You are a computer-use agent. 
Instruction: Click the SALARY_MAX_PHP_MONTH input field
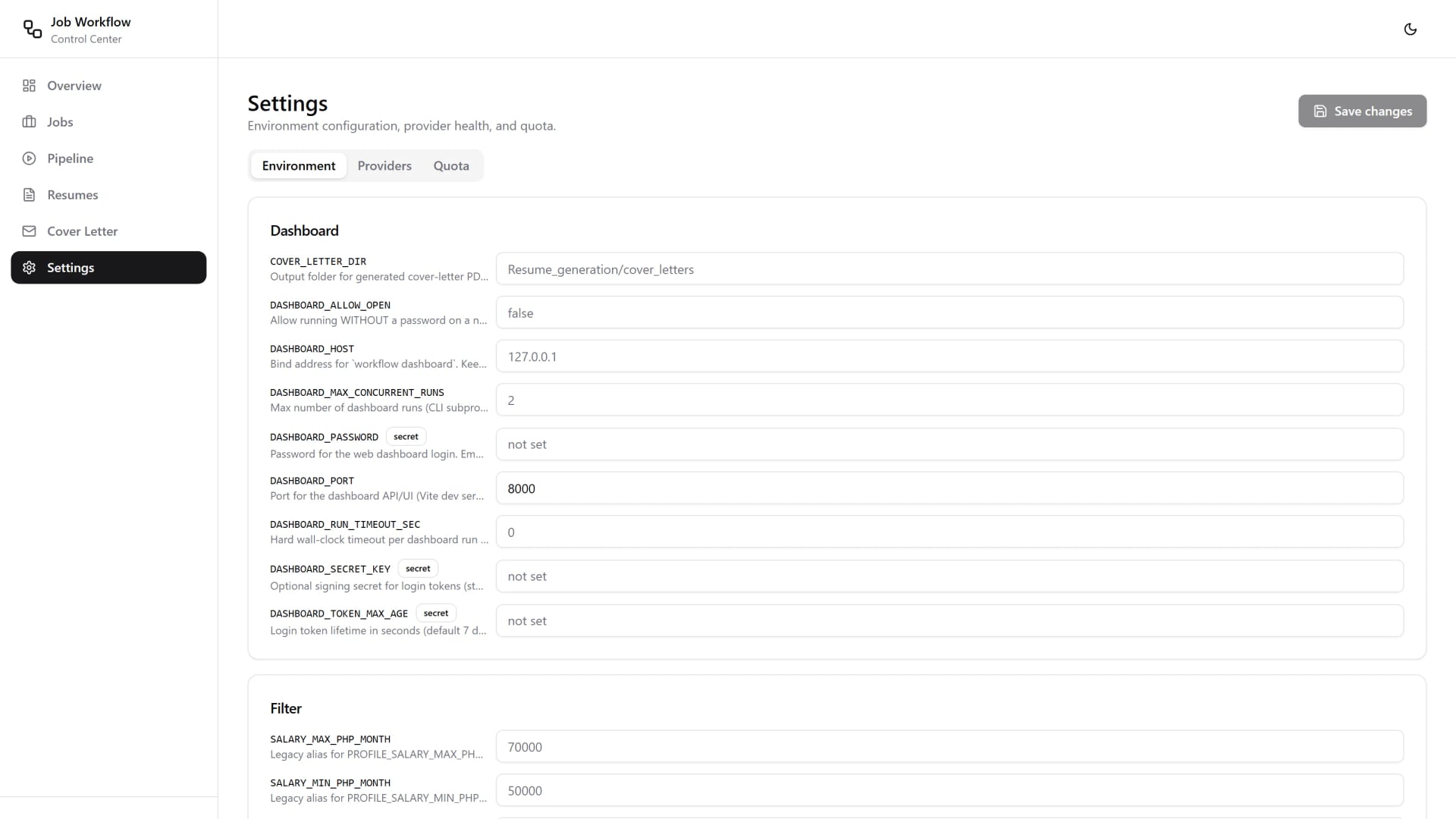(949, 747)
